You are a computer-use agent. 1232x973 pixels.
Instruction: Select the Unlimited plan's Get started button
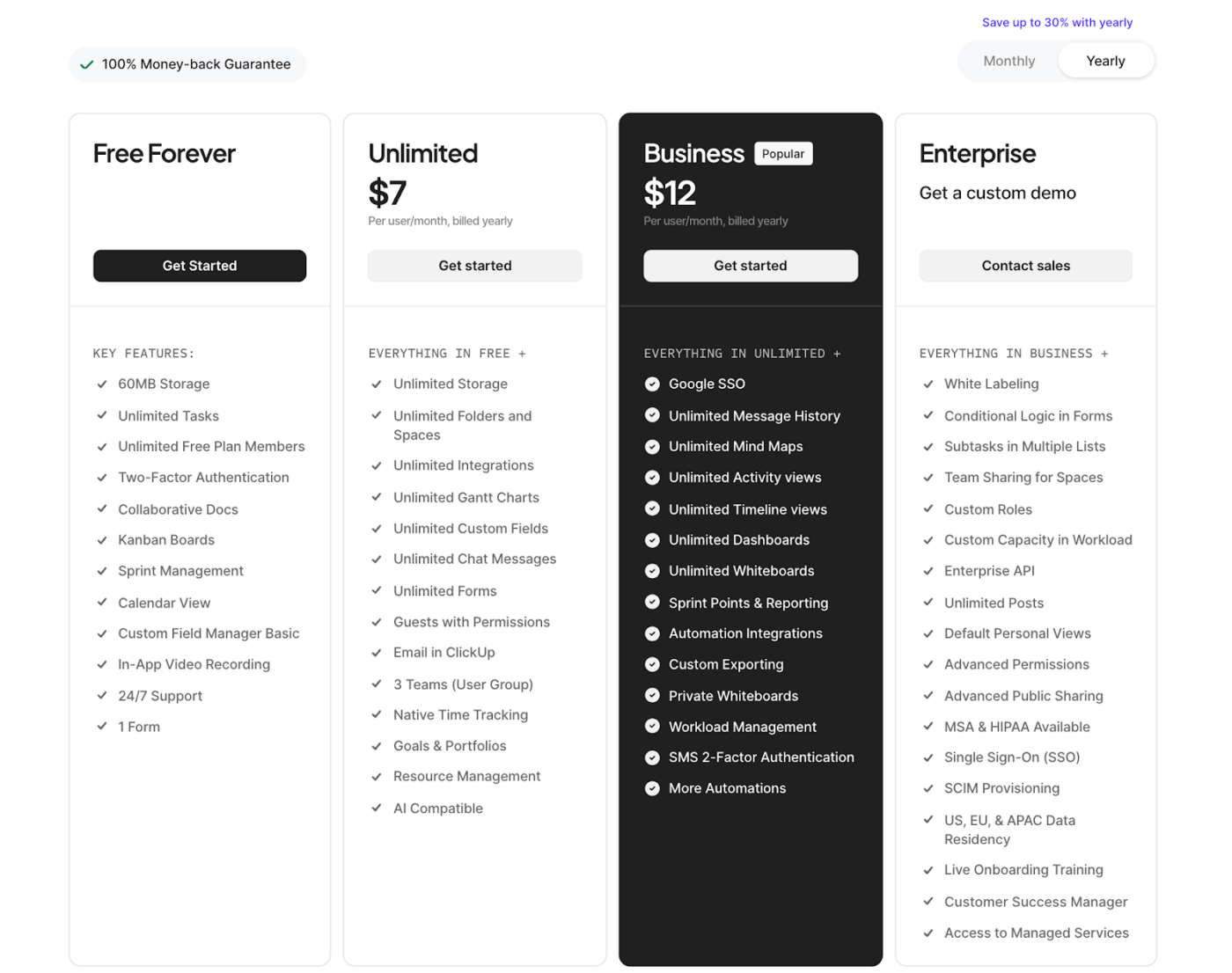pyautogui.click(x=474, y=265)
